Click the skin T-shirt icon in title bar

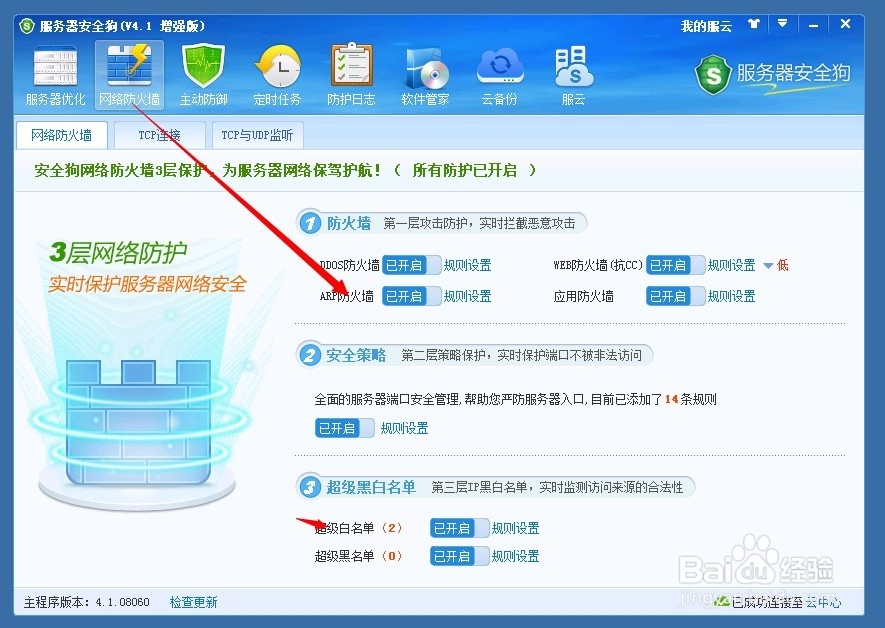click(753, 24)
